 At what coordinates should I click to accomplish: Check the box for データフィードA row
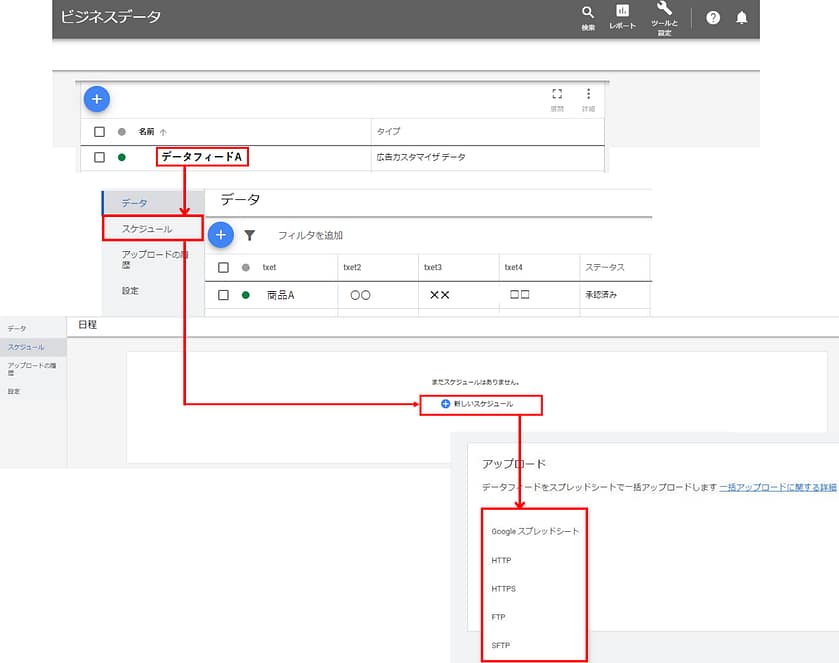point(99,157)
